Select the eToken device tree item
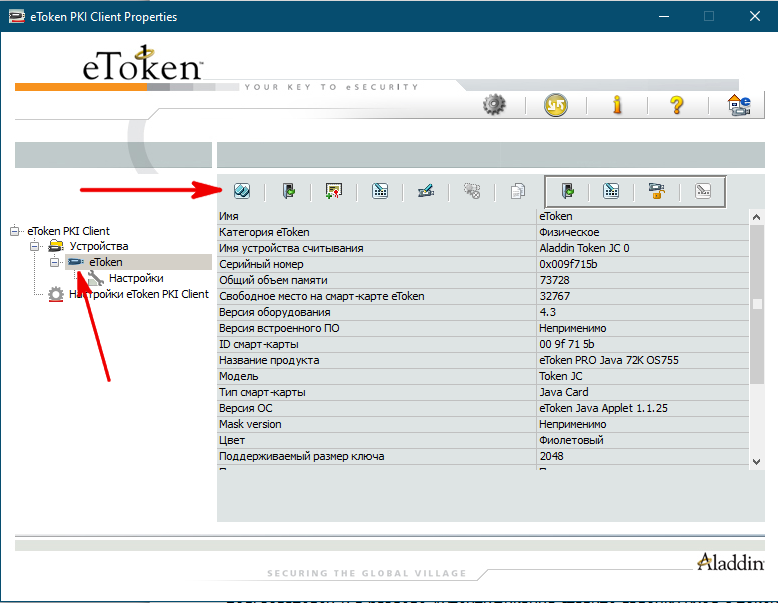The height and width of the screenshot is (603, 778). tap(106, 262)
